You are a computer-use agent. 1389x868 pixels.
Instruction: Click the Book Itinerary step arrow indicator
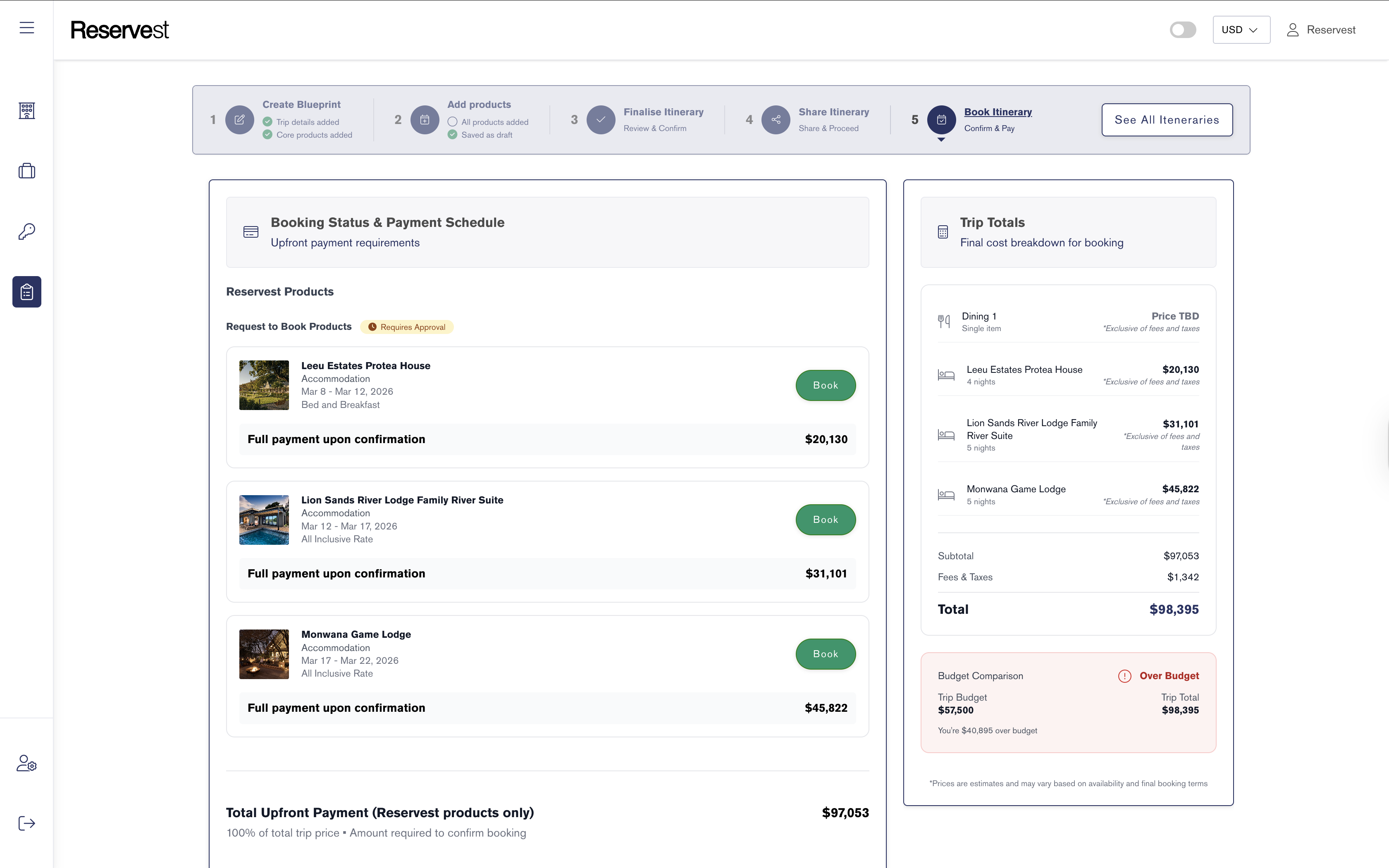[941, 140]
